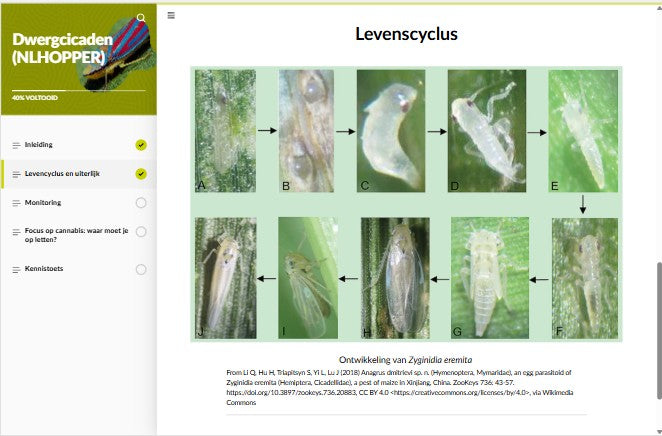Click empty status circle for Focus op cannabis
662x436 pixels.
point(141,232)
